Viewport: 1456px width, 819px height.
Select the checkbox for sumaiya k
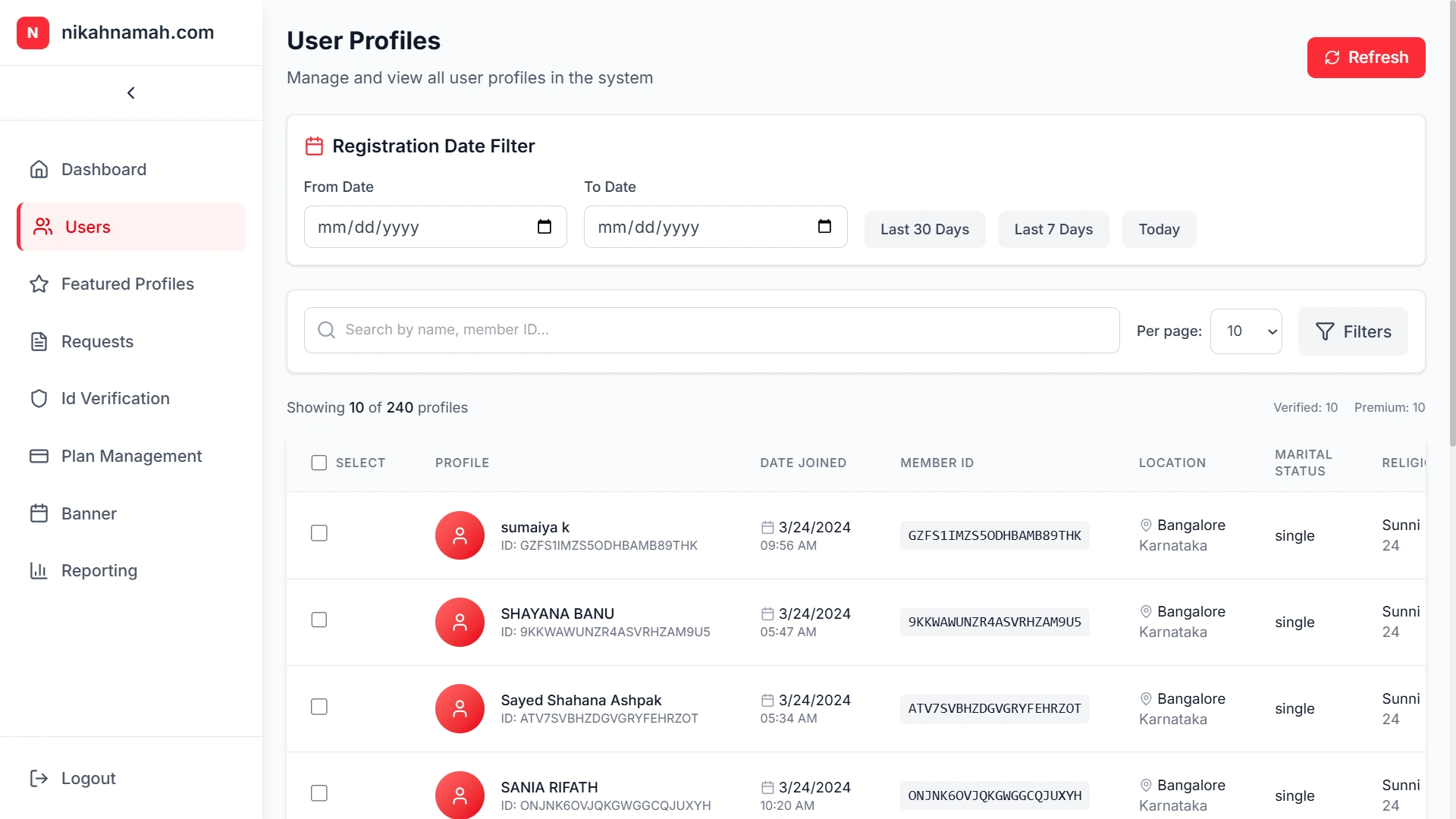pos(318,533)
